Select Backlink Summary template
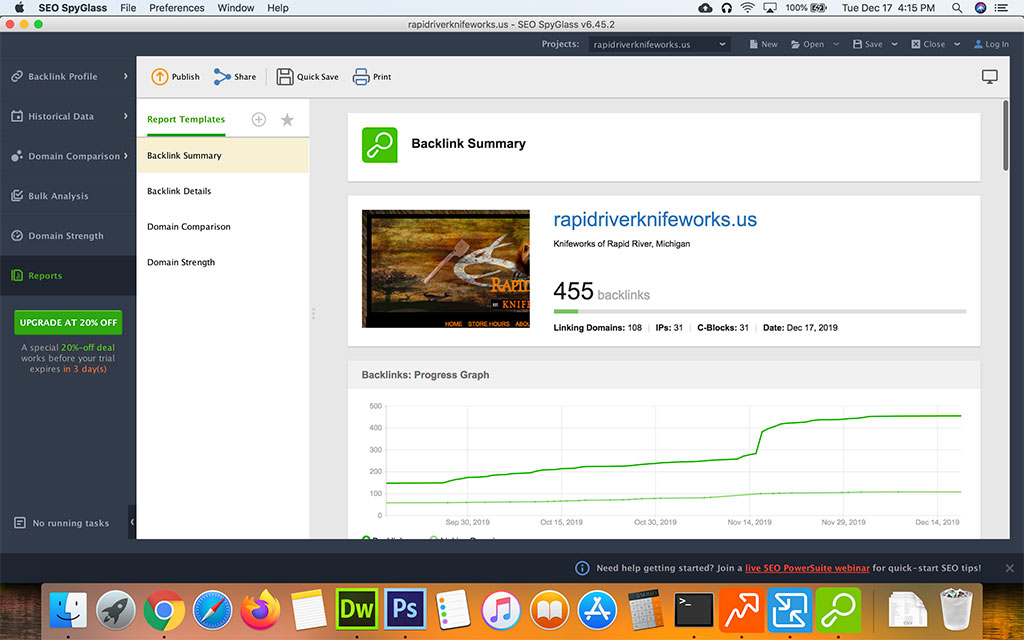This screenshot has height=640, width=1024. tap(223, 155)
